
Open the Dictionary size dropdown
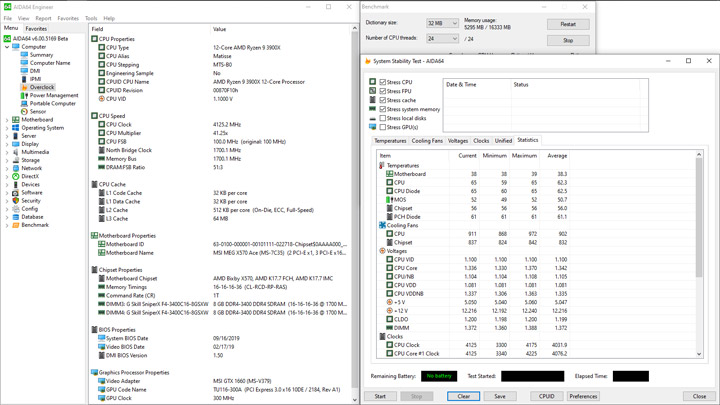(x=442, y=23)
